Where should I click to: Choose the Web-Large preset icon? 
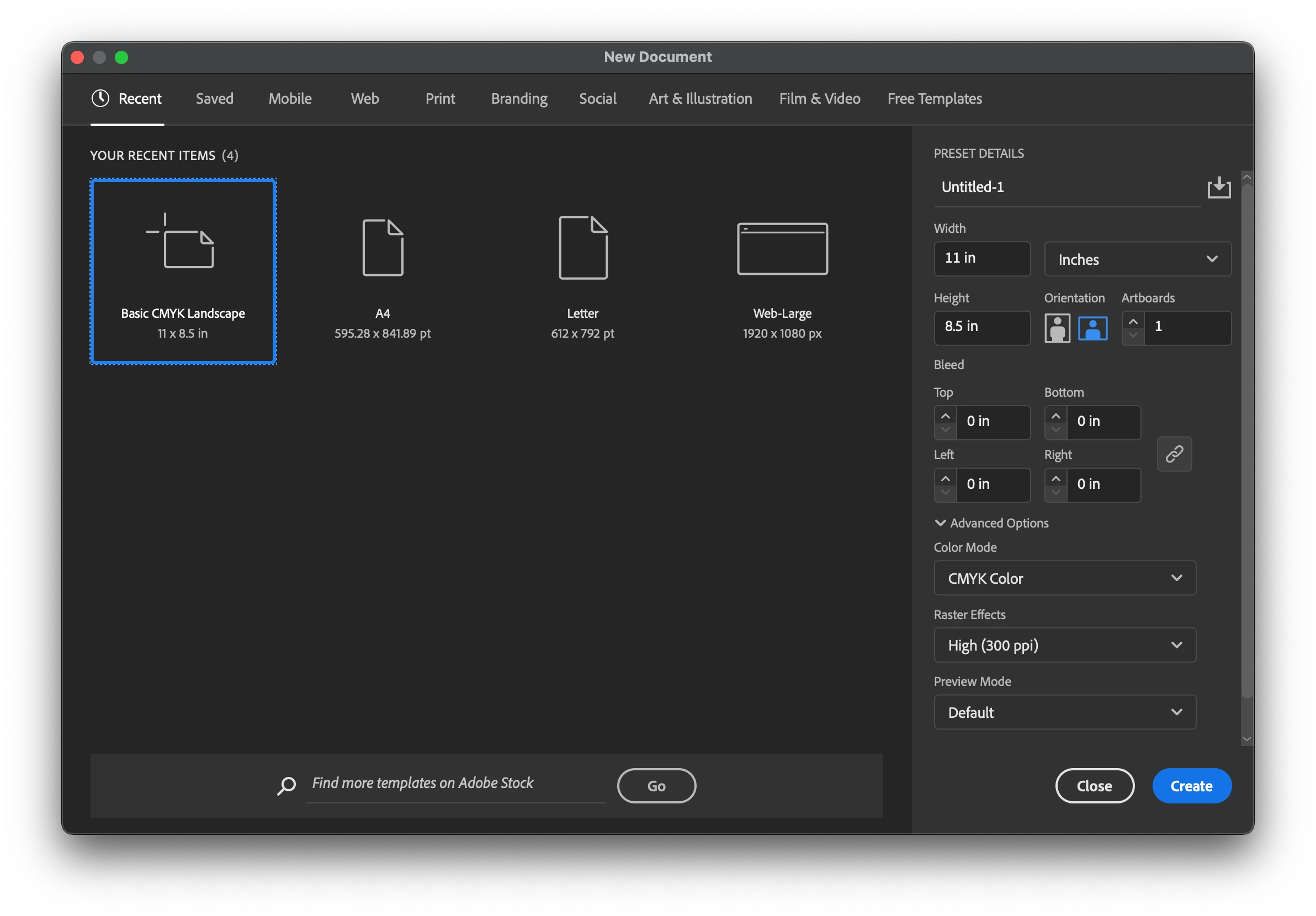pos(782,249)
